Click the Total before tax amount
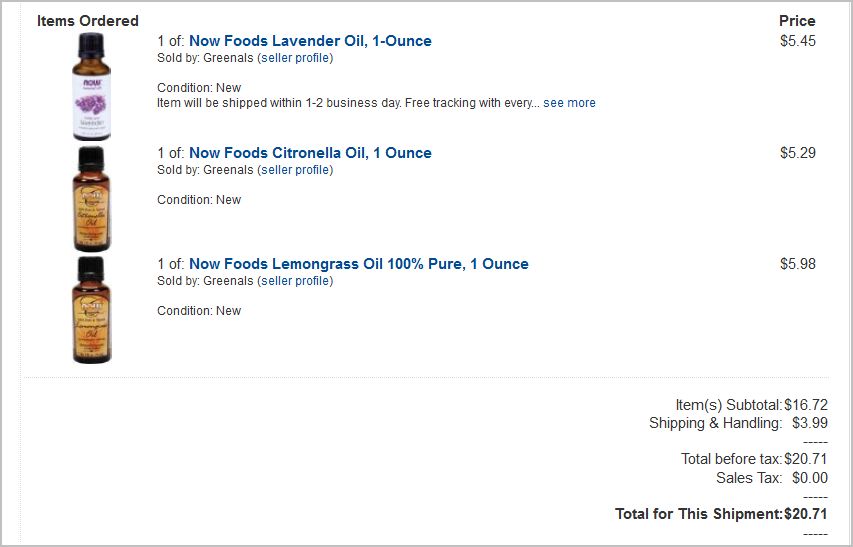 806,459
